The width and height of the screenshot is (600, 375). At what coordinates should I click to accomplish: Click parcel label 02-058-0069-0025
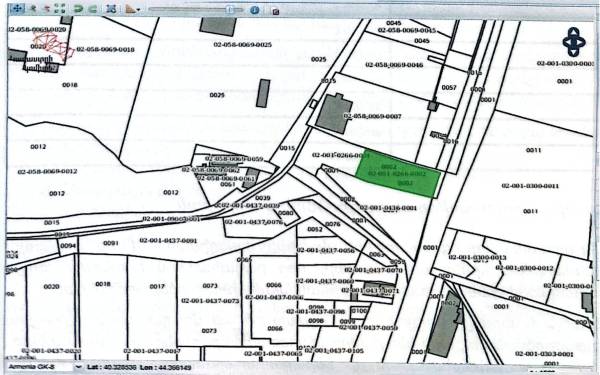tap(243, 45)
